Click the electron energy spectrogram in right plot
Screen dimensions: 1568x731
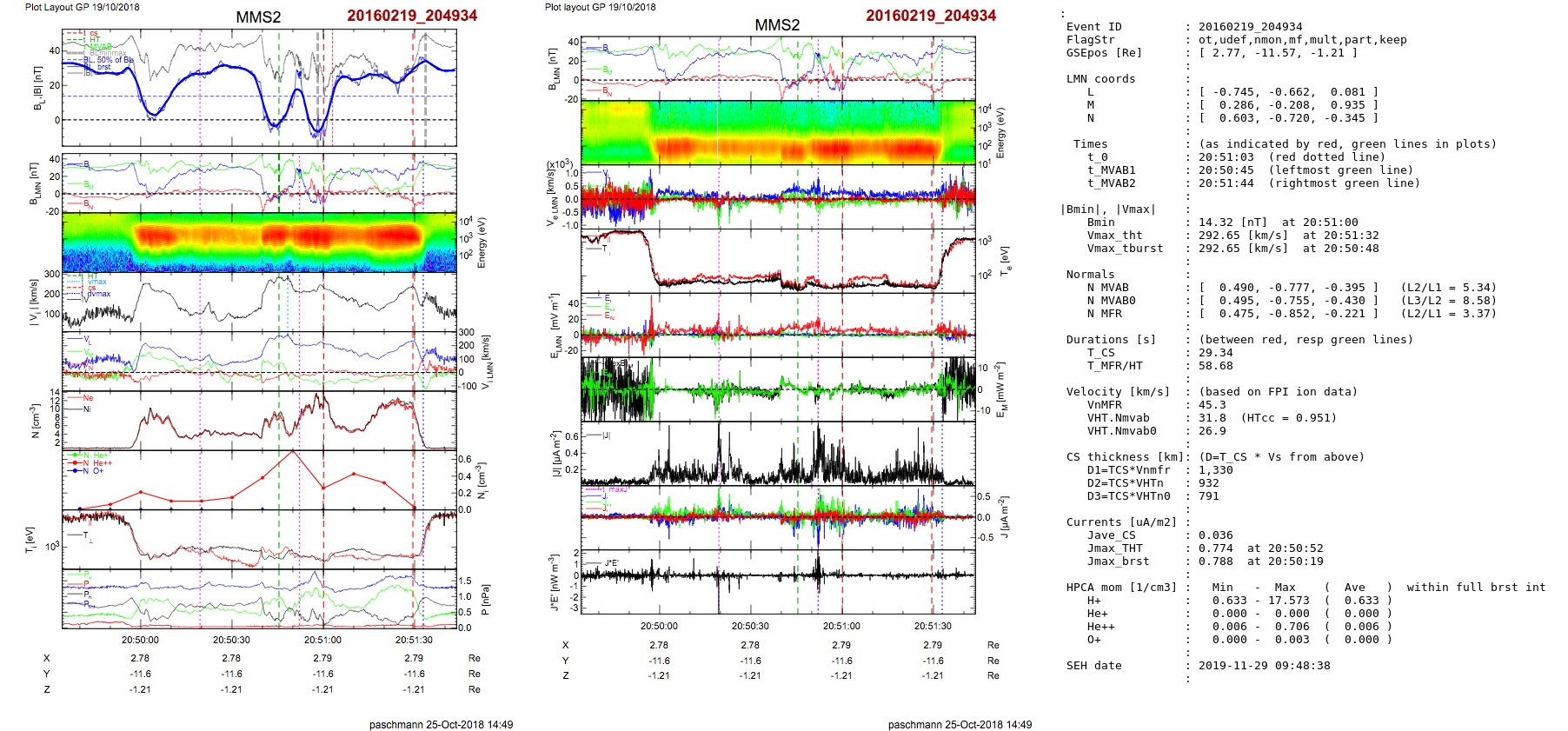click(777, 132)
